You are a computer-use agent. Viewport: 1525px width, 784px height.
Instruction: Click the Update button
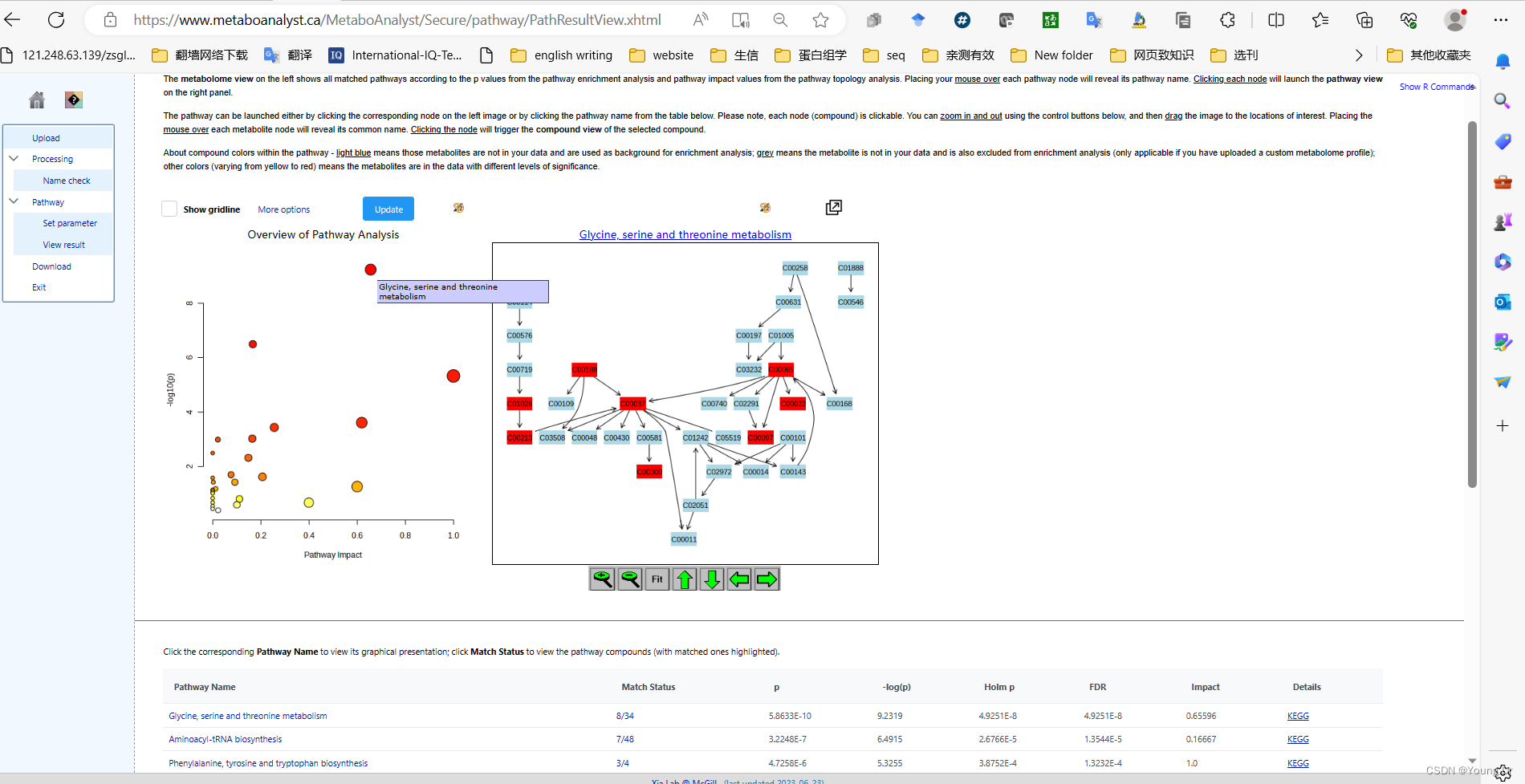click(x=388, y=209)
